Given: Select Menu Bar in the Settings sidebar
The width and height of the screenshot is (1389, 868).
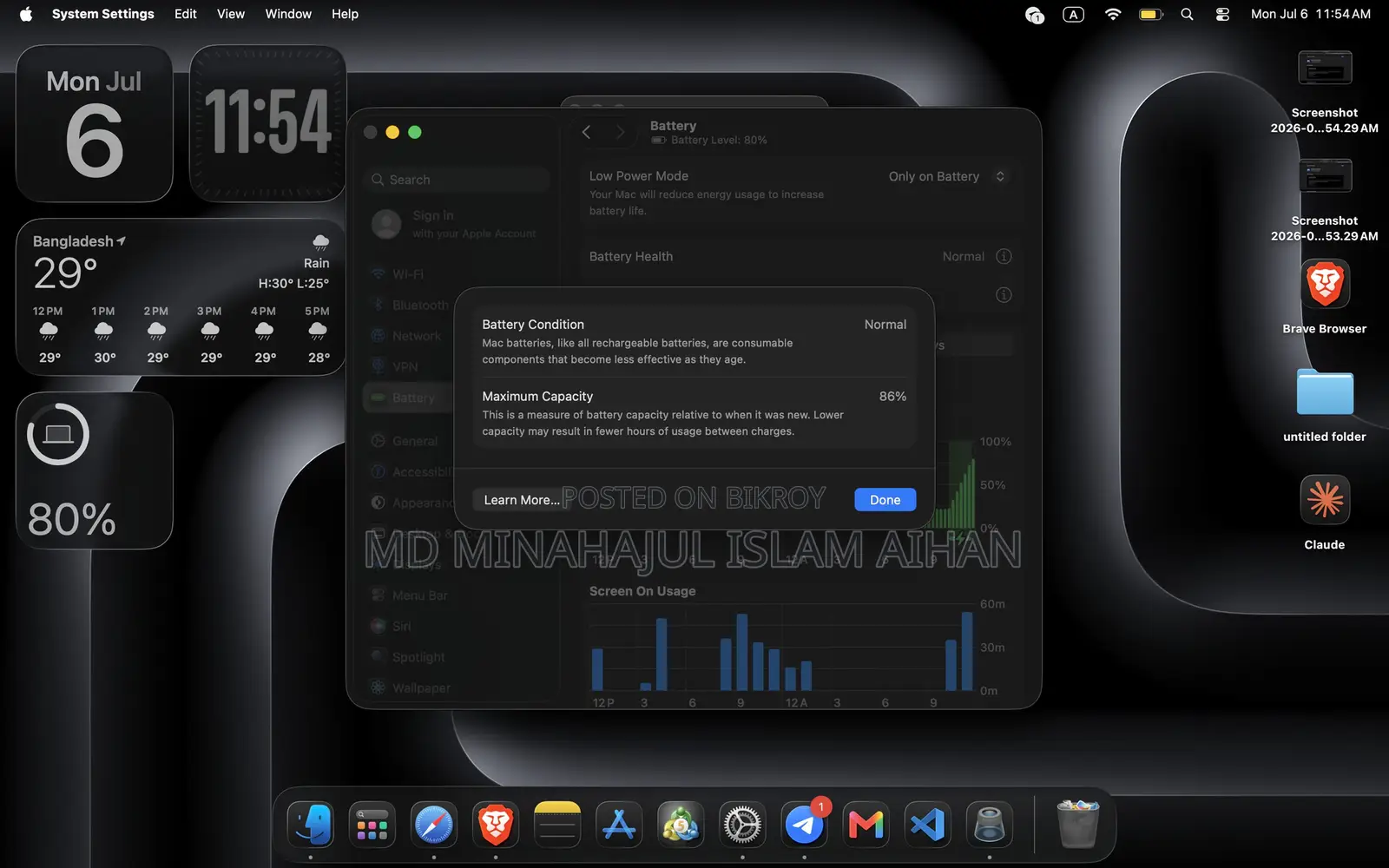Looking at the screenshot, I should tap(410, 595).
